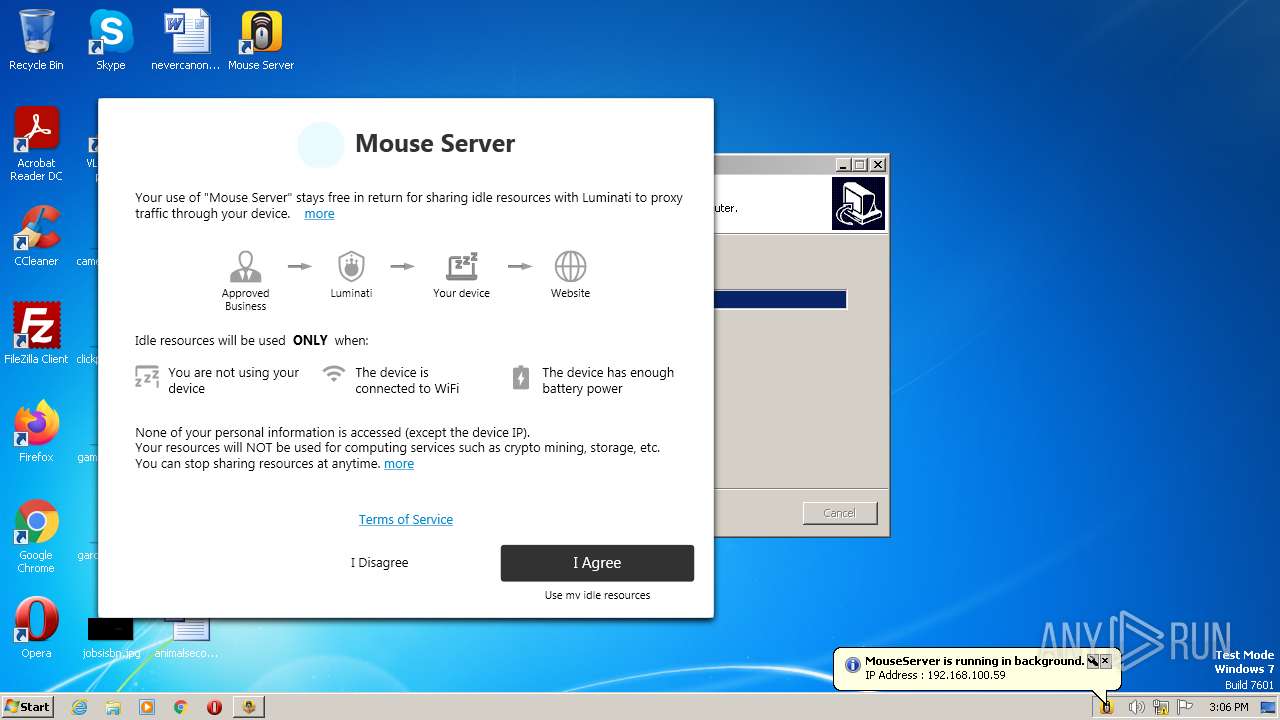Click the installer progress bar

[780, 299]
